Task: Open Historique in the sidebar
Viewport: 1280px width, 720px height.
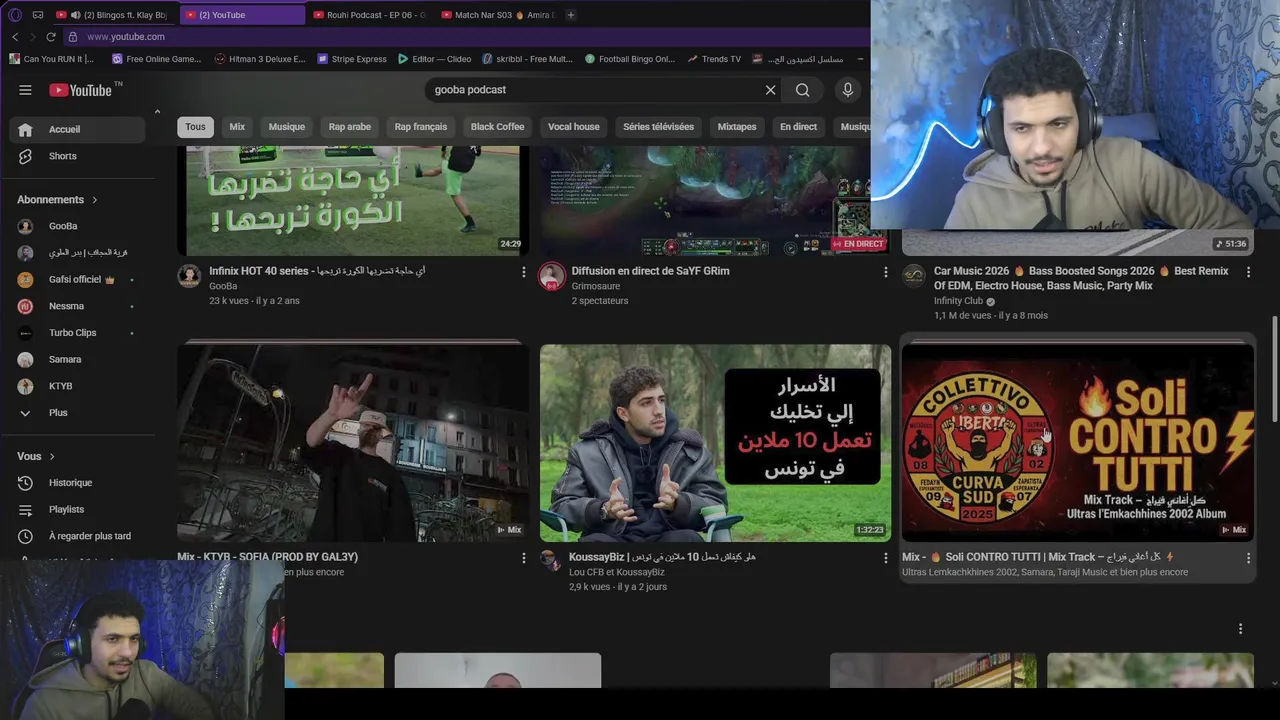Action: point(77,483)
